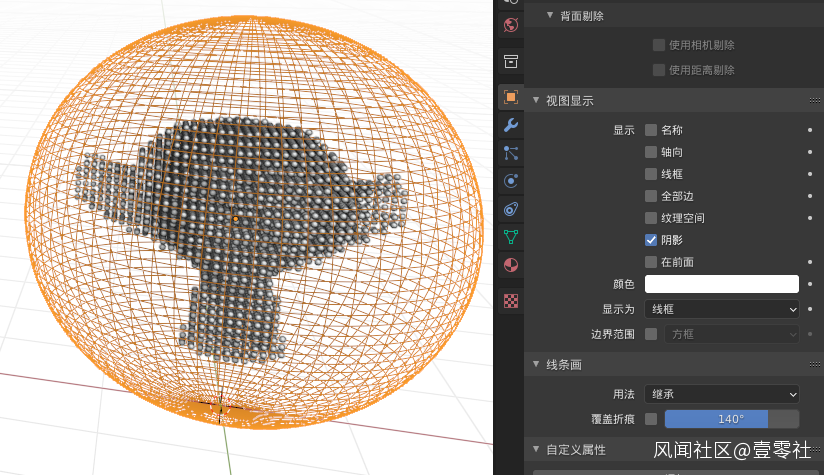Image resolution: width=824 pixels, height=475 pixels.
Task: Enable the 线框 display checkbox
Action: 651,174
